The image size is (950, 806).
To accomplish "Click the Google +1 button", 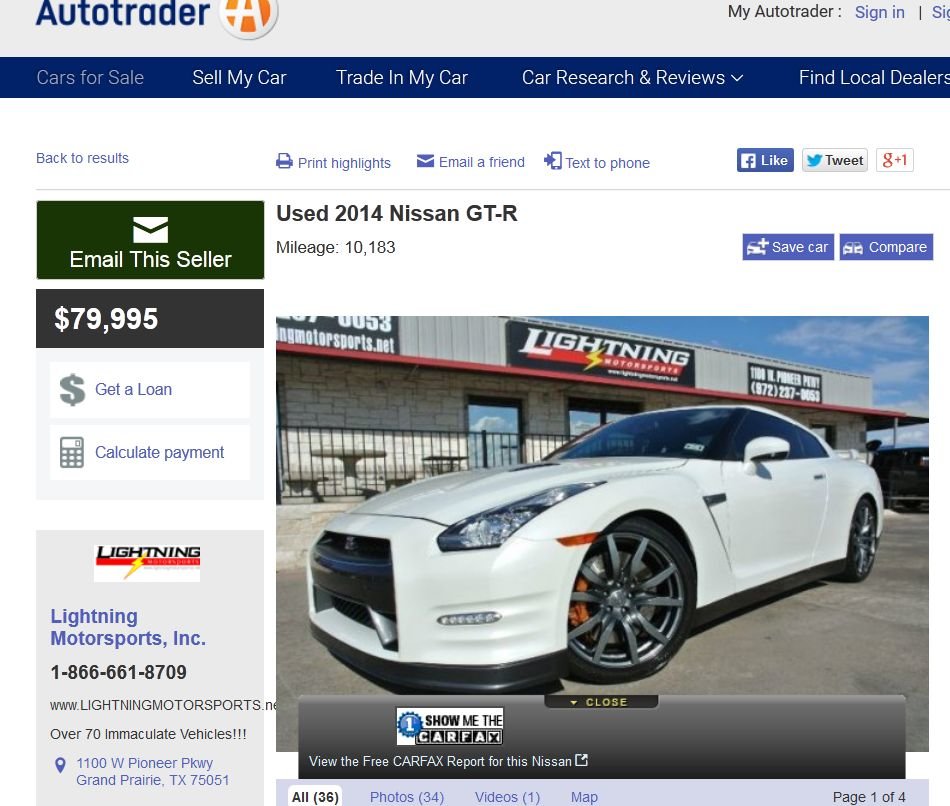I will tap(895, 160).
